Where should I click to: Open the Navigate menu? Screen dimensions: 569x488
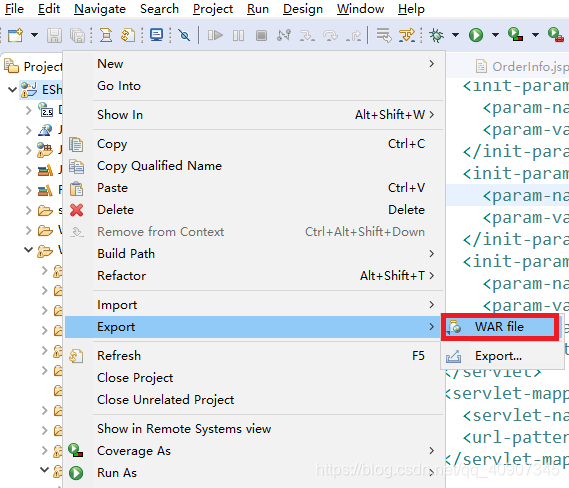pyautogui.click(x=100, y=9)
